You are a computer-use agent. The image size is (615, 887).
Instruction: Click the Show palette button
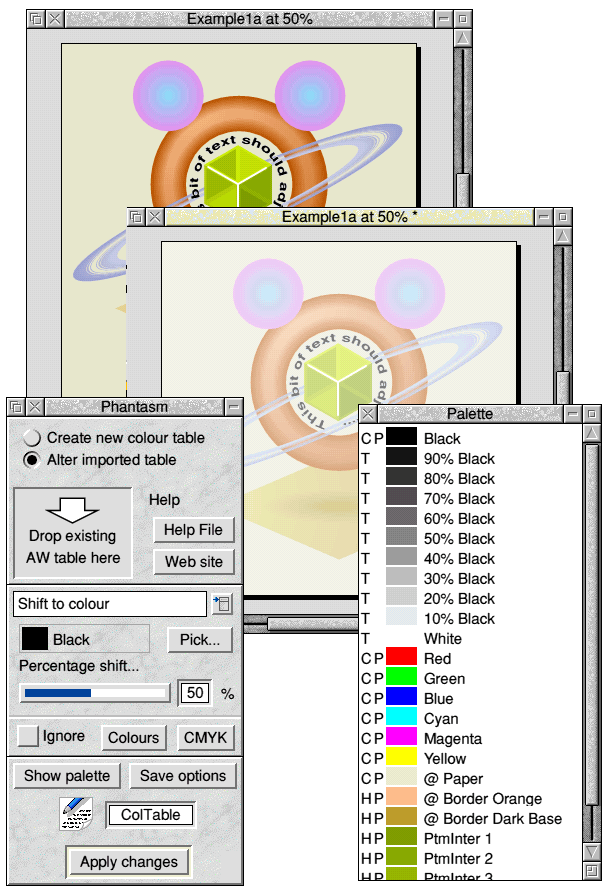coord(67,776)
